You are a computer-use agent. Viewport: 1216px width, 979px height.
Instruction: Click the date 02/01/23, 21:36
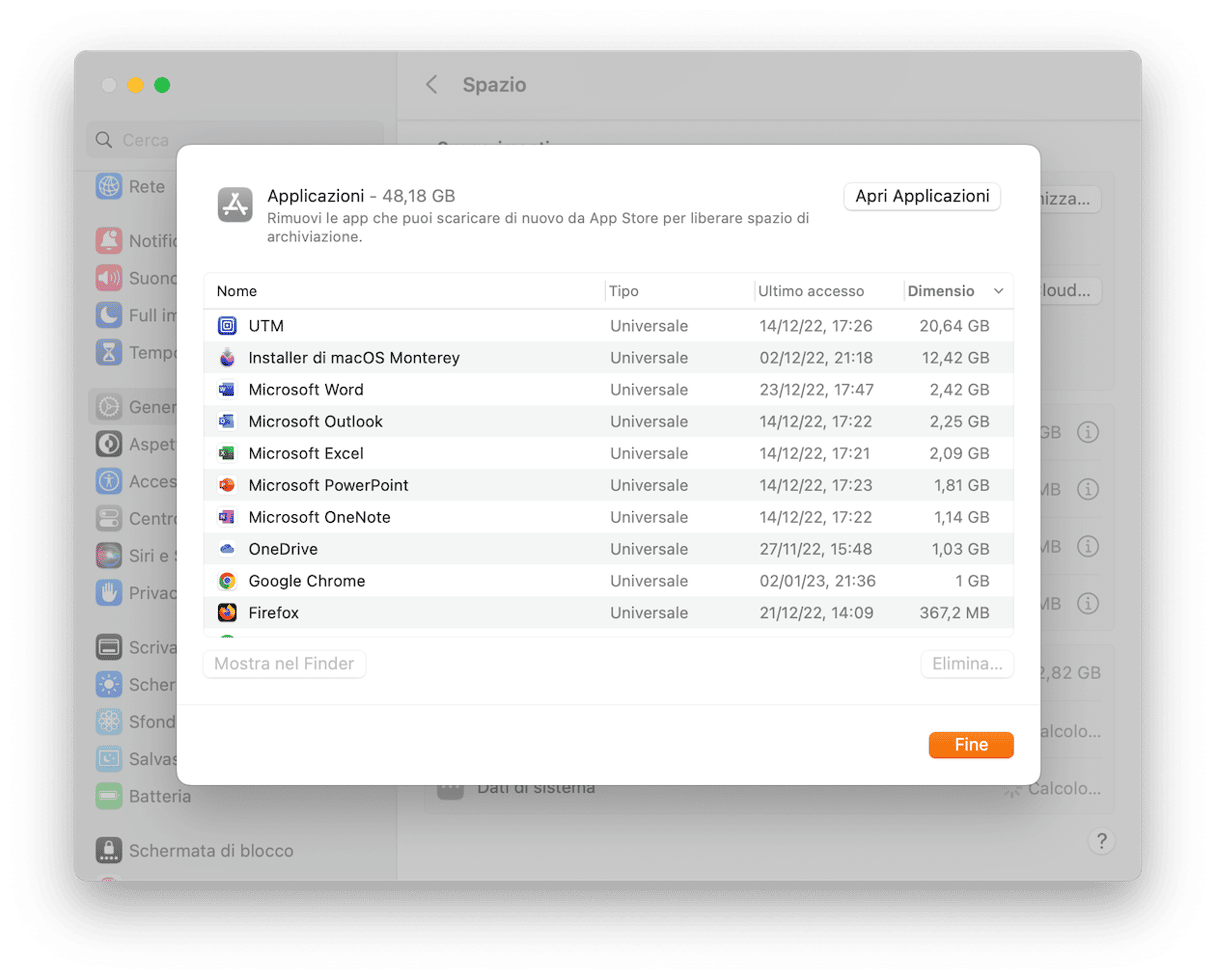pyautogui.click(x=816, y=581)
